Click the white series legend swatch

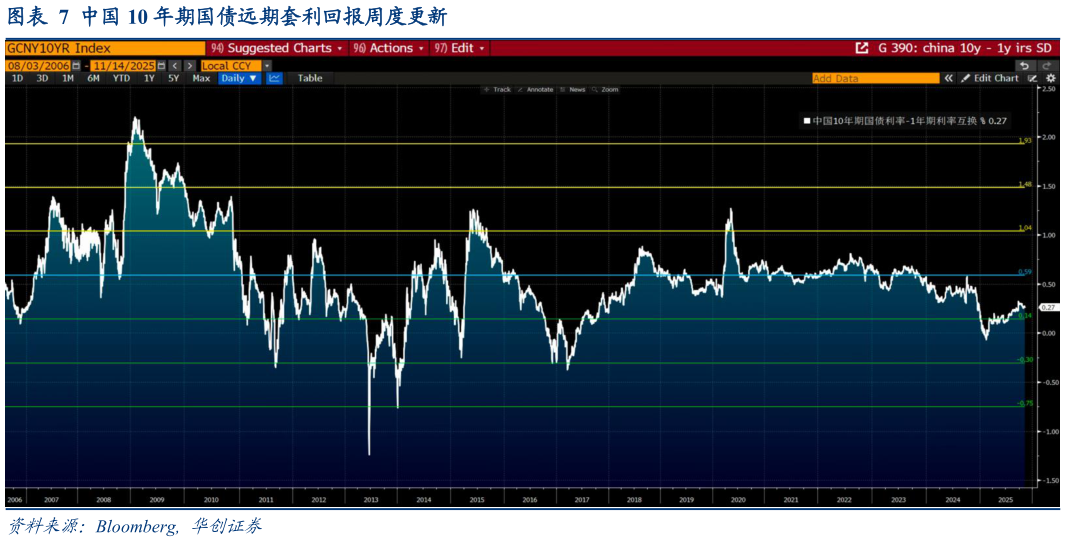click(806, 121)
